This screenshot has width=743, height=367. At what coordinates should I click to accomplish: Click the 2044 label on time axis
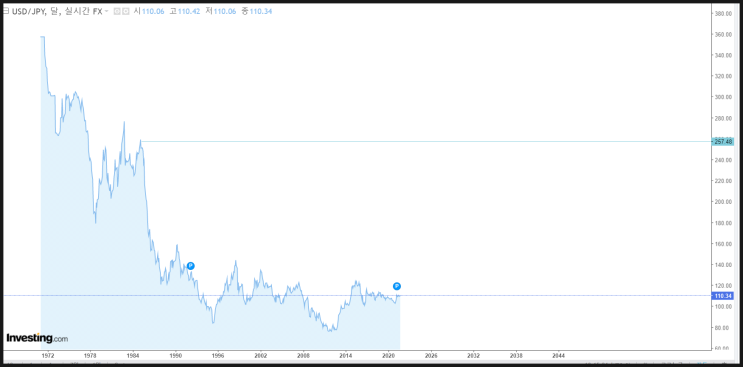(x=559, y=355)
